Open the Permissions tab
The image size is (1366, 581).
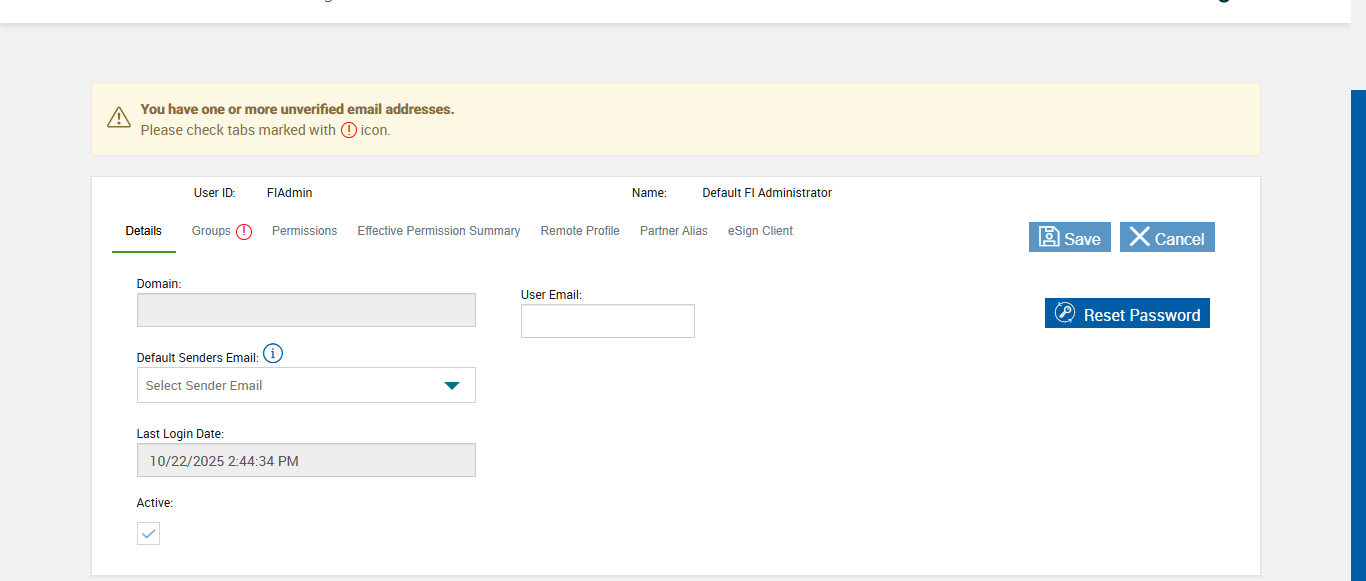point(304,231)
